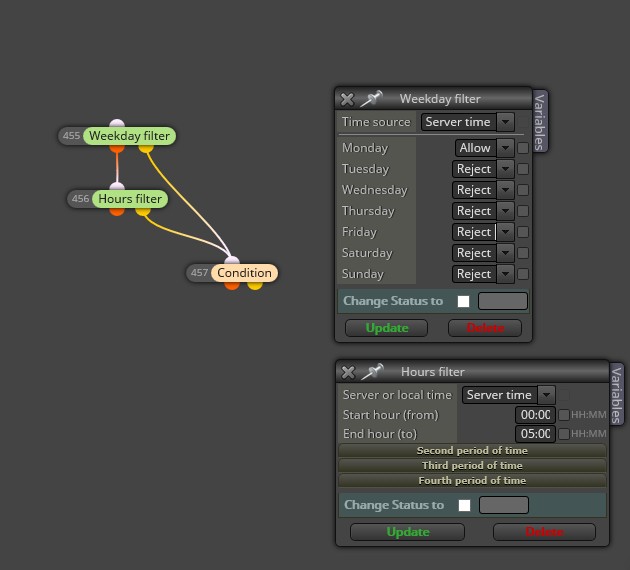630x570 pixels.
Task: Click Update in Hours filter panel
Action: [x=407, y=532]
